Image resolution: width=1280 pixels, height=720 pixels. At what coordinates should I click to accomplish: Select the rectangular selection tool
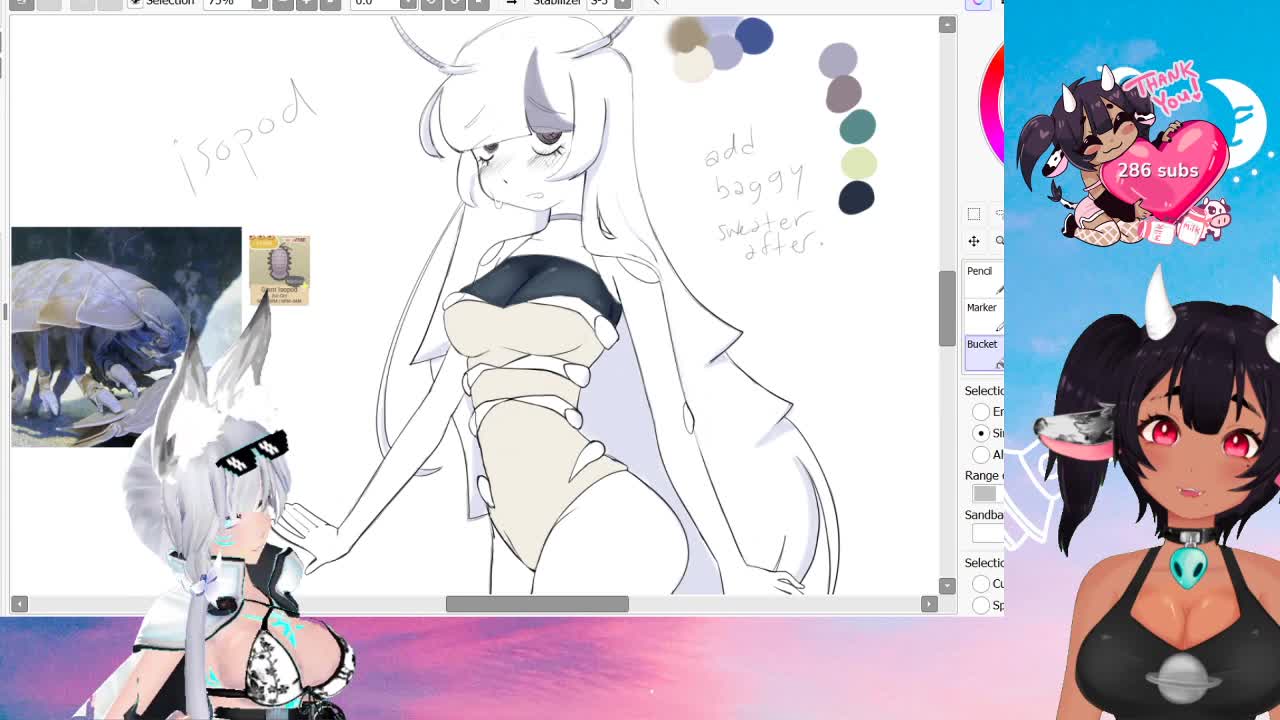tap(974, 214)
